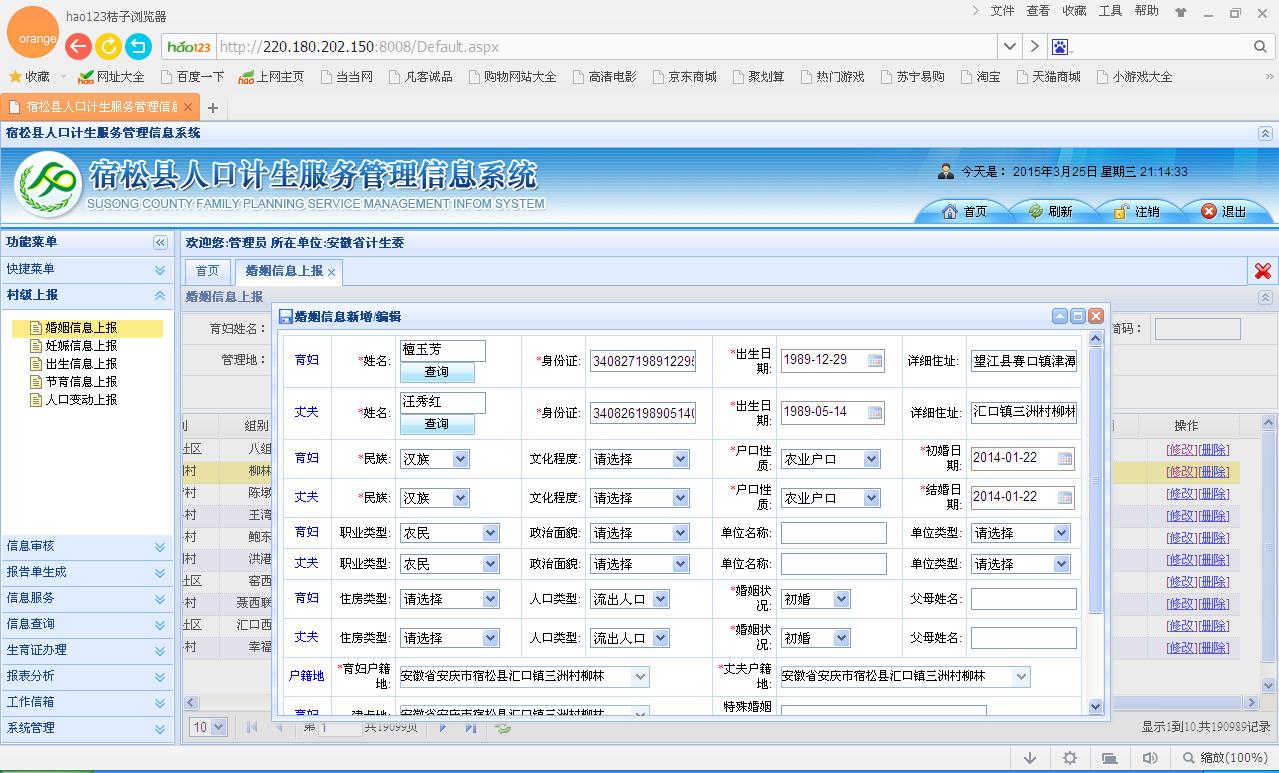
Task: Expand the 信息服务 section
Action: tap(160, 598)
